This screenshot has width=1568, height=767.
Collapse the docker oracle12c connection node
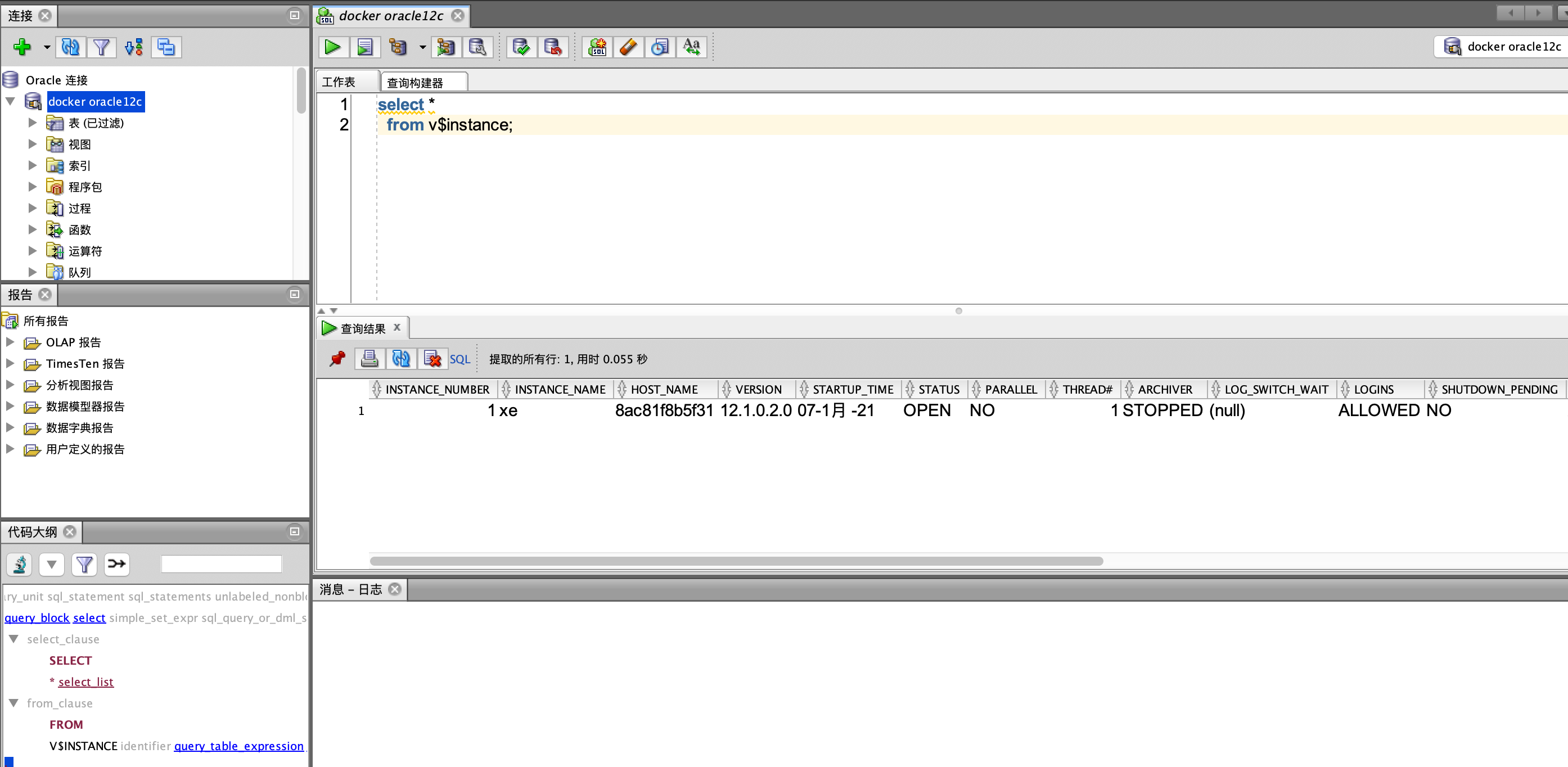click(x=10, y=102)
